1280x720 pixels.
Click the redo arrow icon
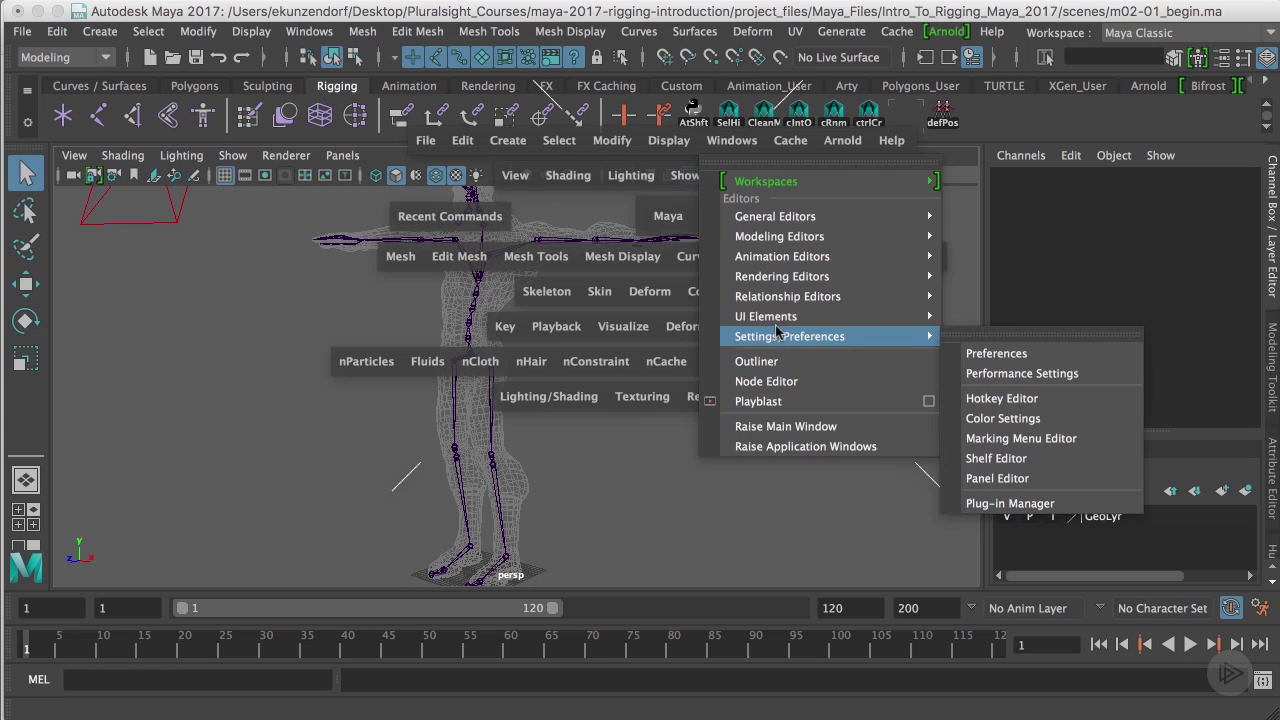pos(241,57)
